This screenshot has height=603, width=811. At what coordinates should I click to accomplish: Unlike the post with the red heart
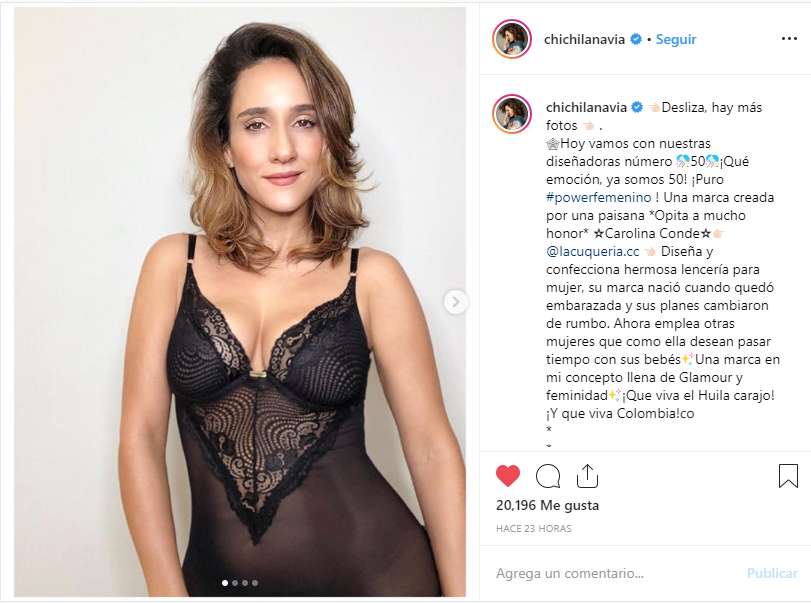point(508,476)
